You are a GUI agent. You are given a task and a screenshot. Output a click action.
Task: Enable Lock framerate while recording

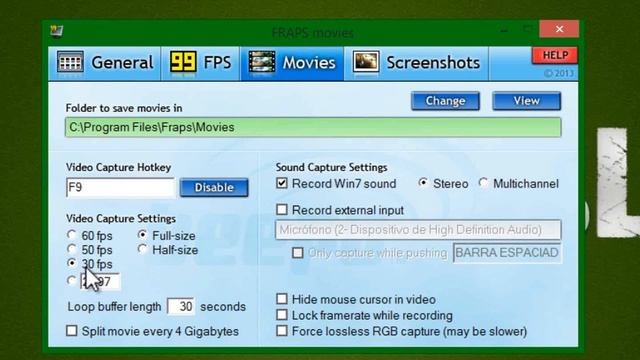click(282, 315)
